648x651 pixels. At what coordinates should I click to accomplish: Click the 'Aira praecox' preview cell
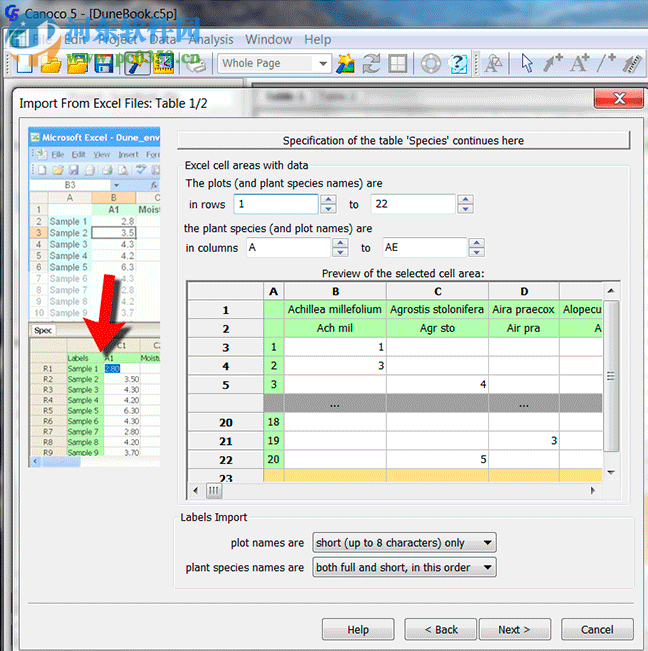(523, 309)
